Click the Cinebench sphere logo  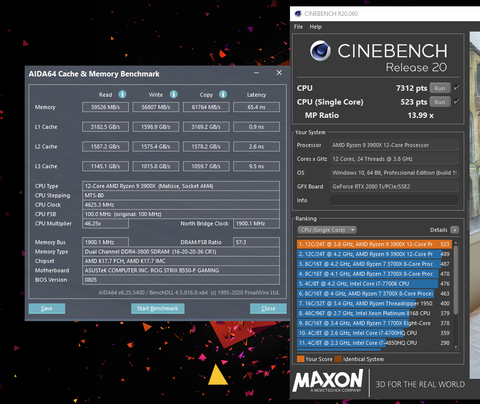320,51
